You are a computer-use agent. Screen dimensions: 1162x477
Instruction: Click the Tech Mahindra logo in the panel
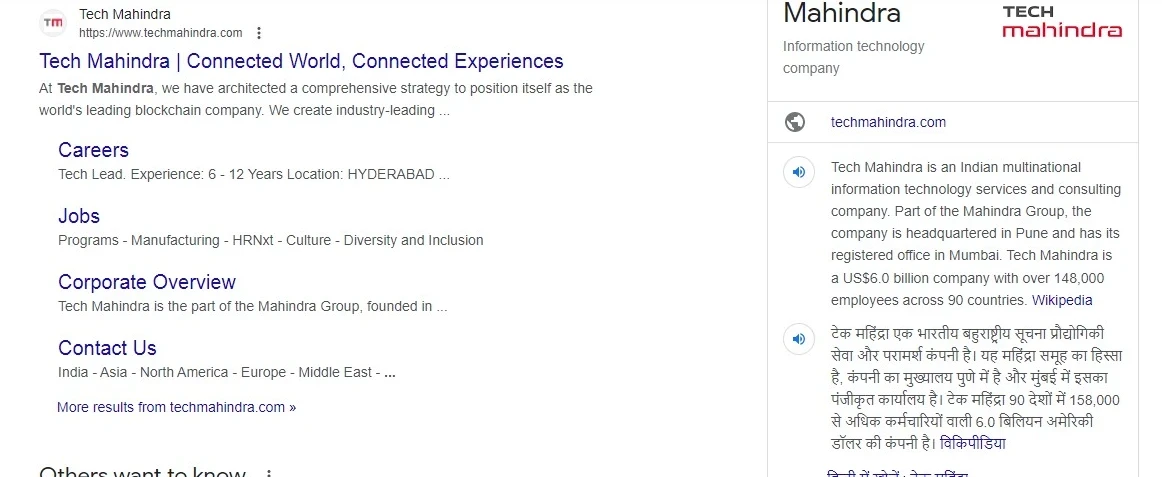[1061, 21]
